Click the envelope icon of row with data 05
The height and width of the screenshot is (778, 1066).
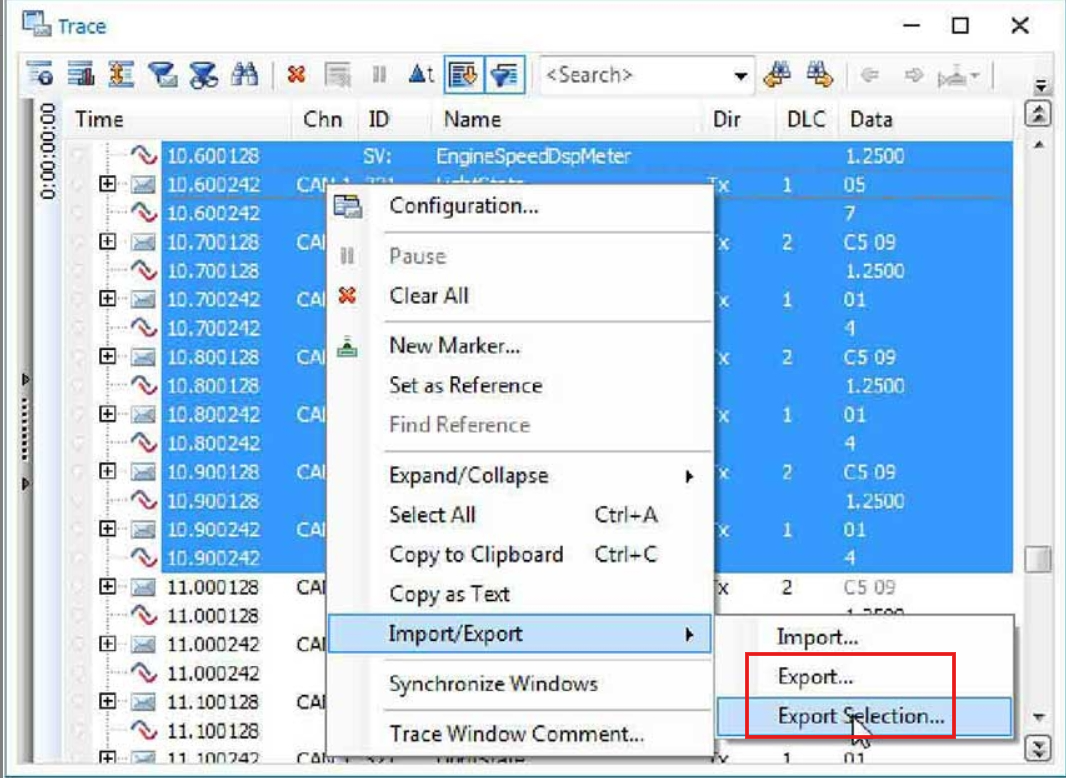click(x=143, y=184)
